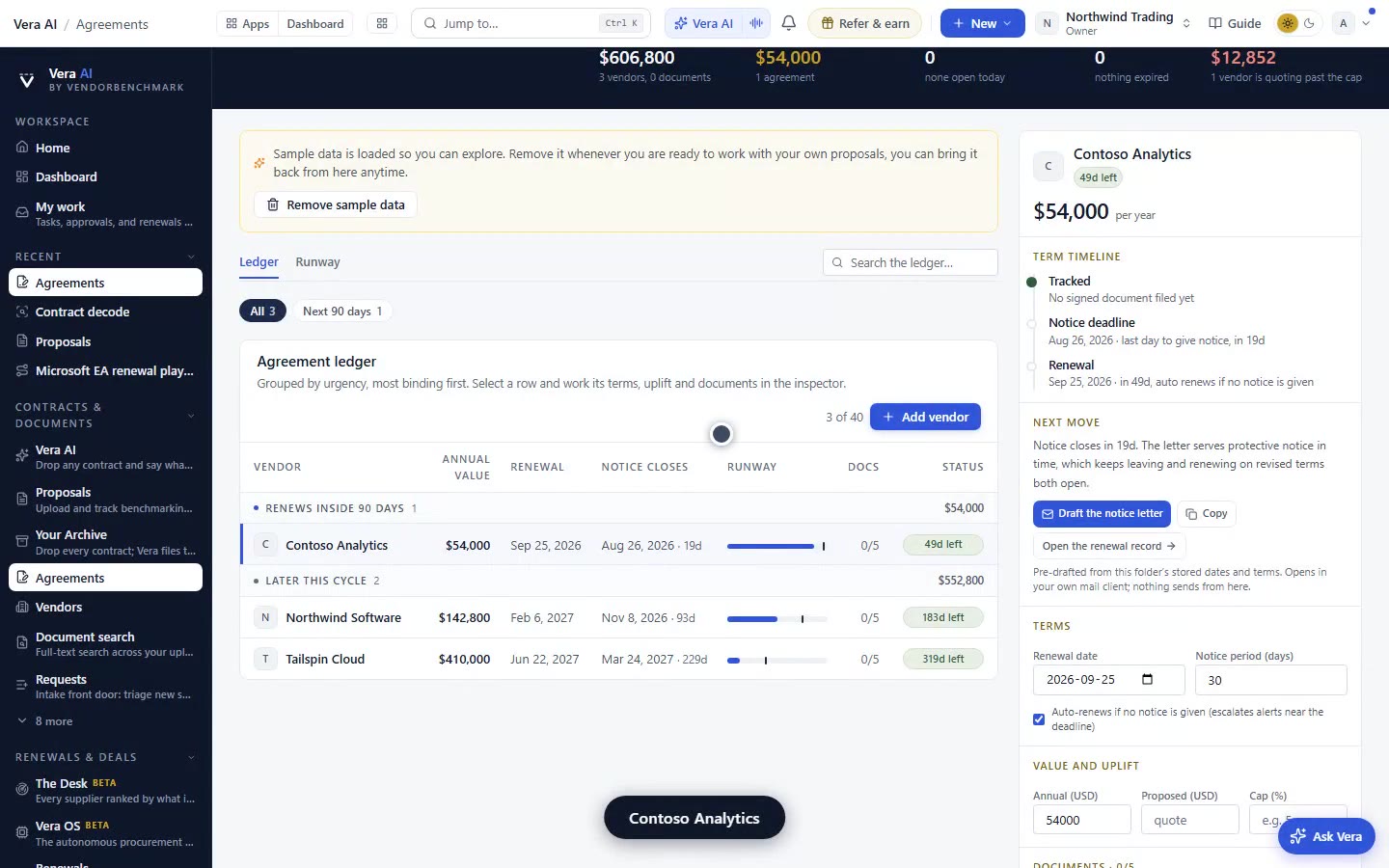Open the Vendors icon in the sidebar
Image resolution: width=1389 pixels, height=868 pixels.
coord(22,607)
